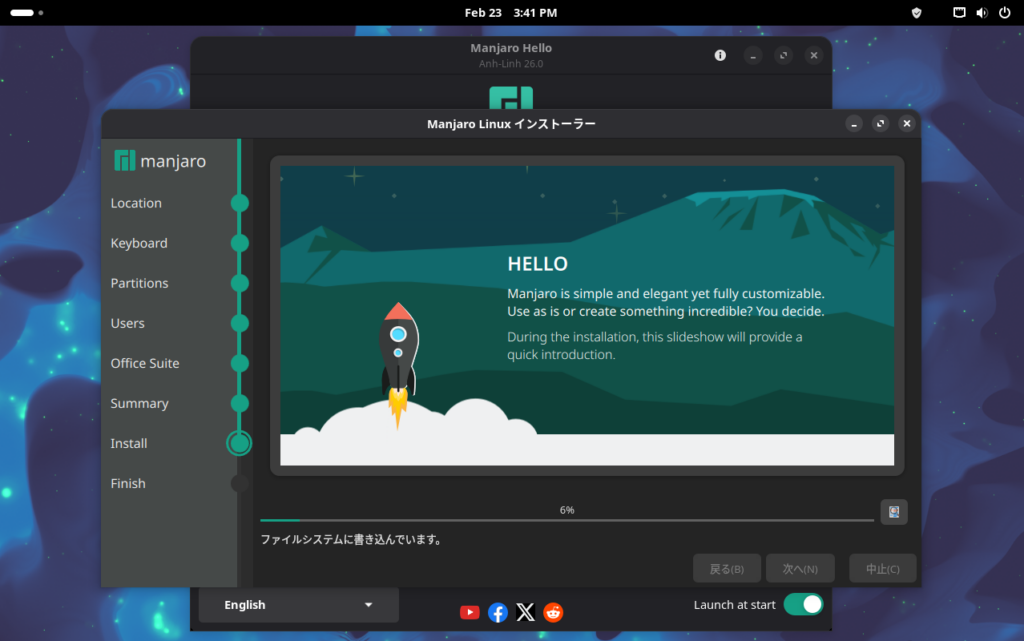Click the power icon in top bar
Image resolution: width=1024 pixels, height=641 pixels.
(1004, 13)
